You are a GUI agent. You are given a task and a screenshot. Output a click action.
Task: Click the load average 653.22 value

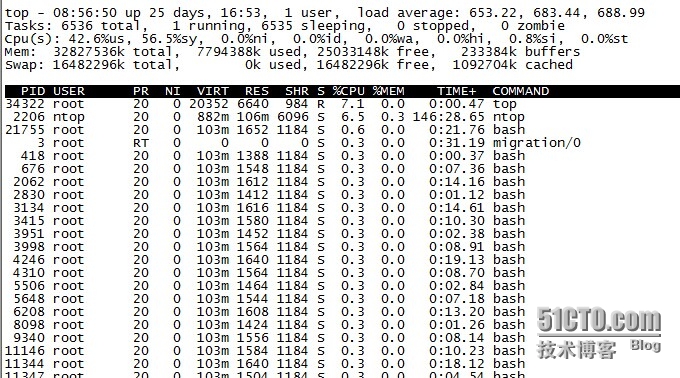tap(493, 13)
